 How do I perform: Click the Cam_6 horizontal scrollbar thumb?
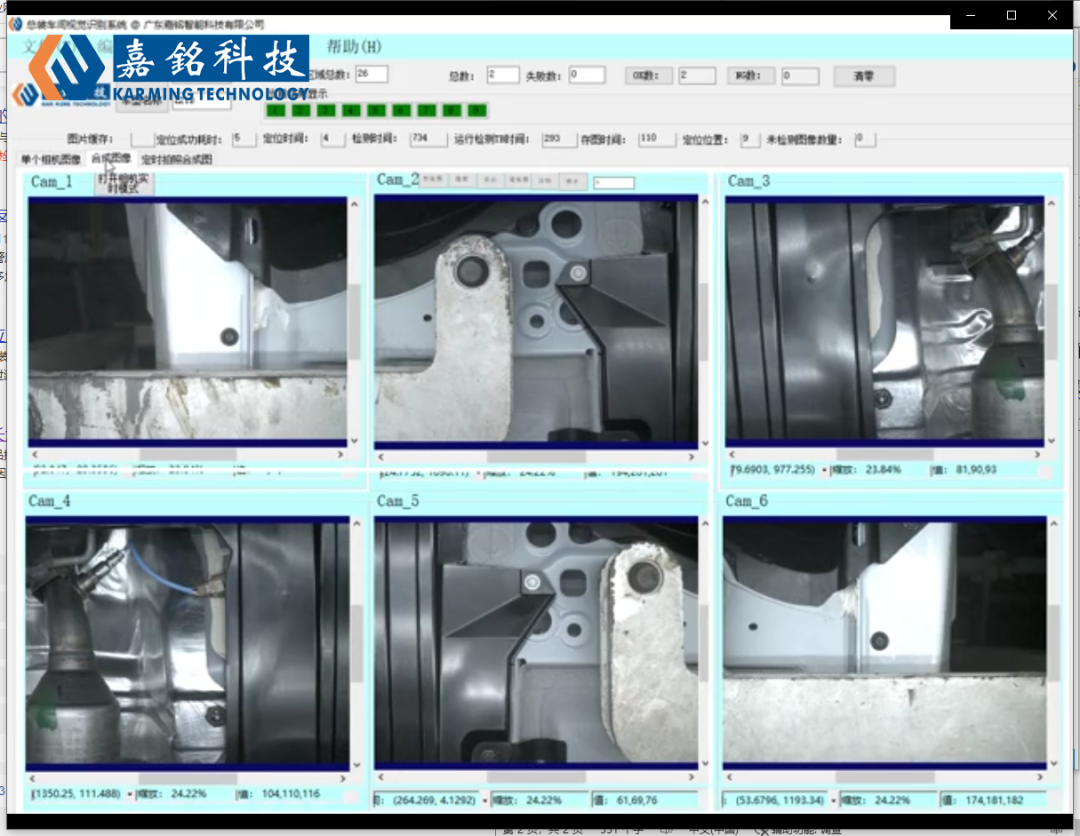884,777
